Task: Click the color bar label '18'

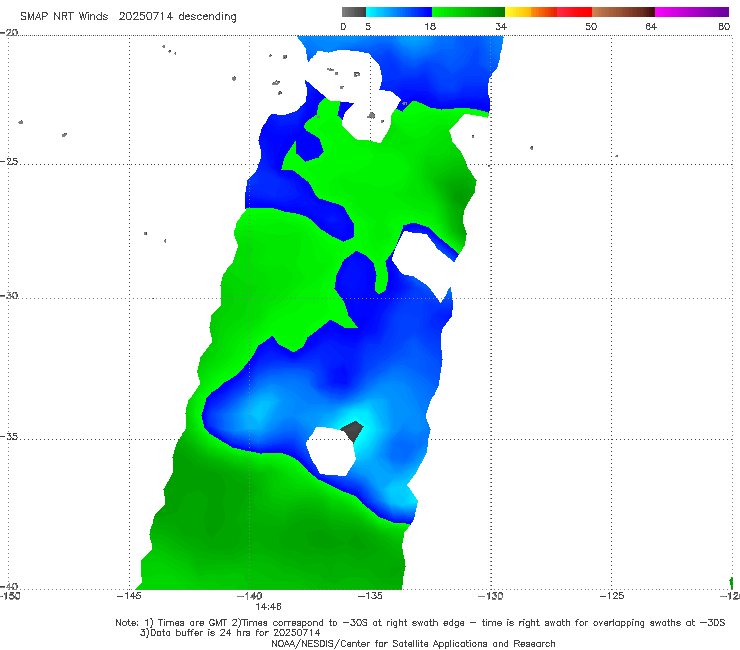Action: pyautogui.click(x=430, y=27)
